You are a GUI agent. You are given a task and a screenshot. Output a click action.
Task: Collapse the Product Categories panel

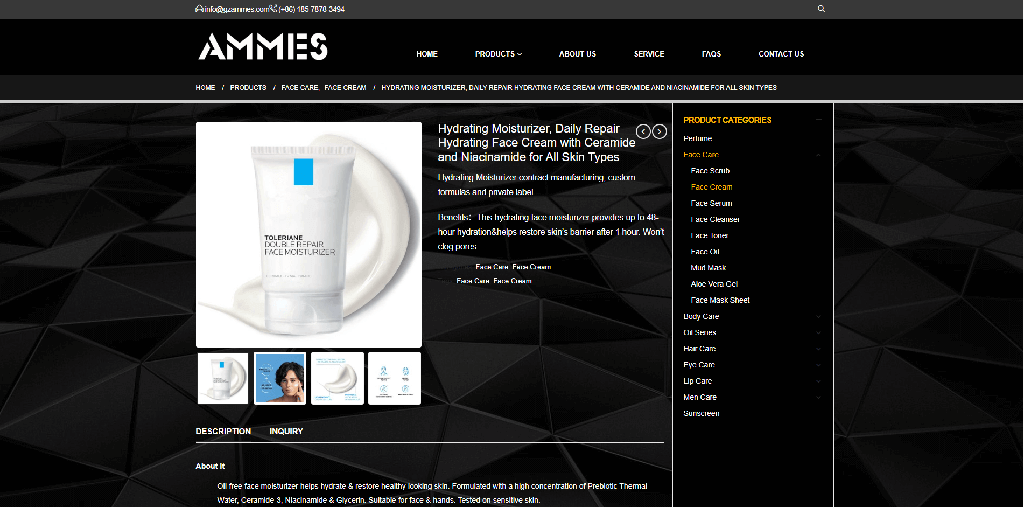click(x=818, y=120)
